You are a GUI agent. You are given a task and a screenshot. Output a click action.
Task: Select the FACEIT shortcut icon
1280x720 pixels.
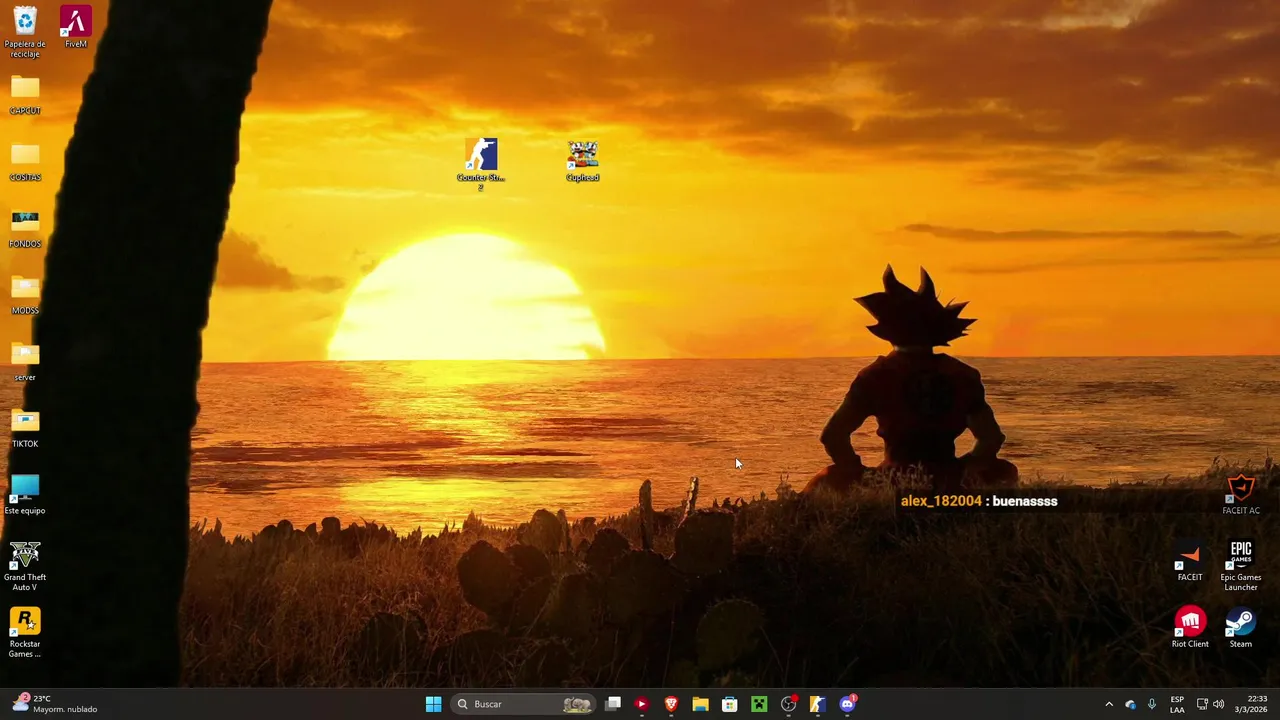pos(1190,562)
